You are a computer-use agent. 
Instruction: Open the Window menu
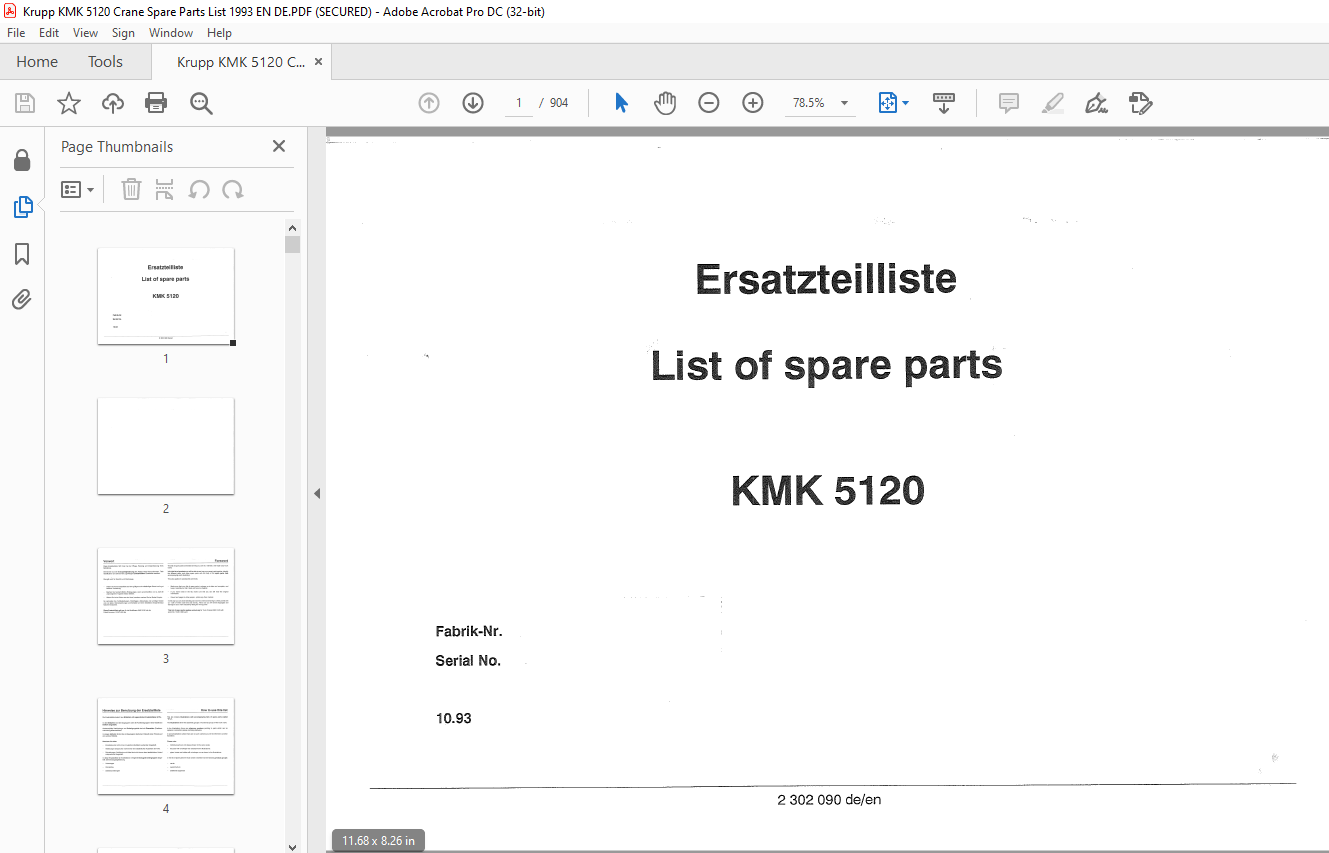click(171, 33)
